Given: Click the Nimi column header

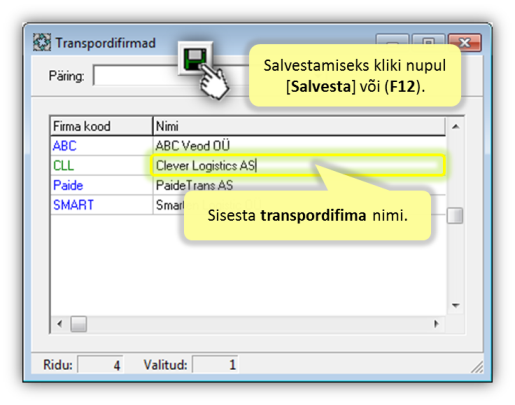Looking at the screenshot, I should pyautogui.click(x=299, y=126).
